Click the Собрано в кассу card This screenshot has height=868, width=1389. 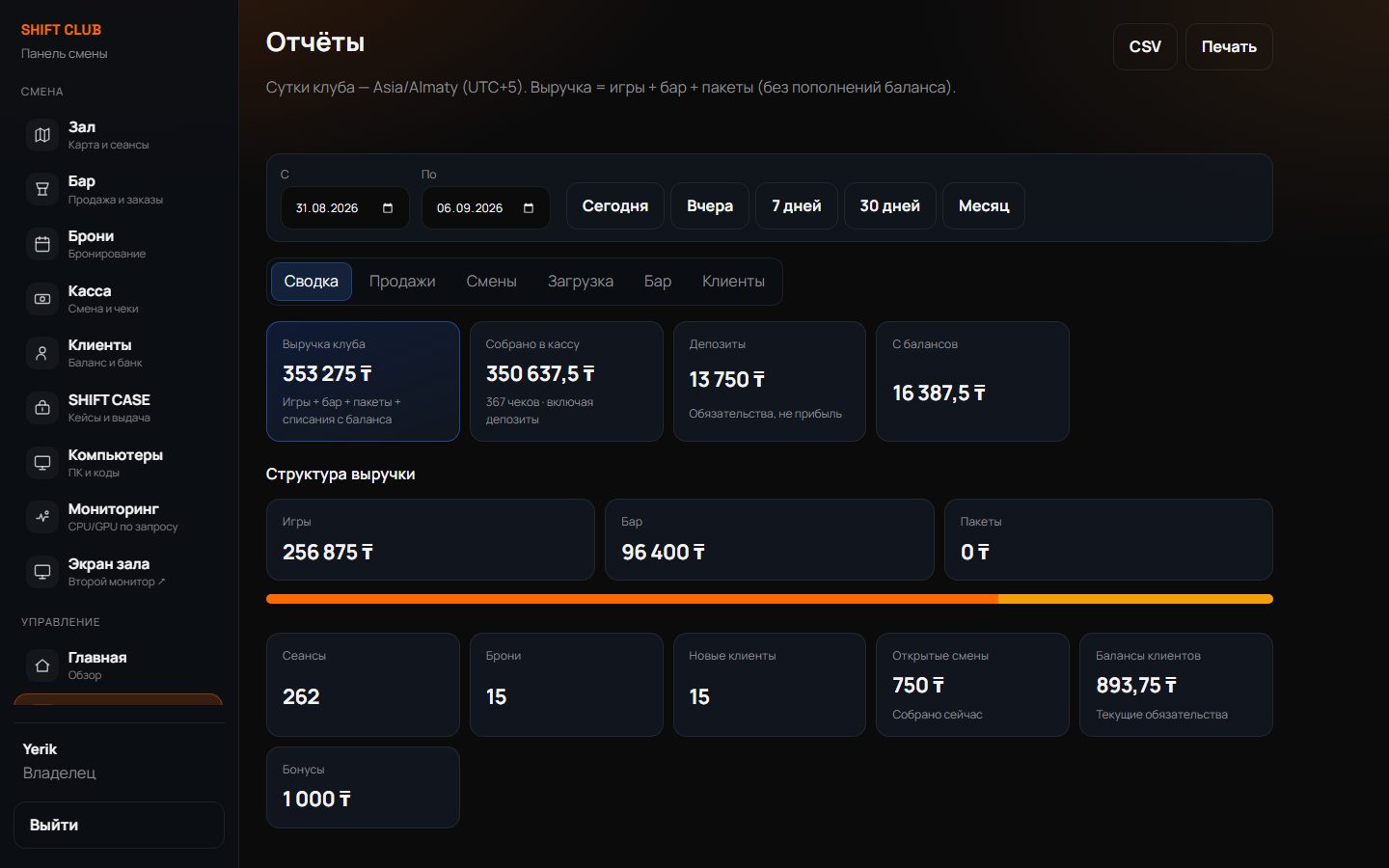(x=566, y=382)
